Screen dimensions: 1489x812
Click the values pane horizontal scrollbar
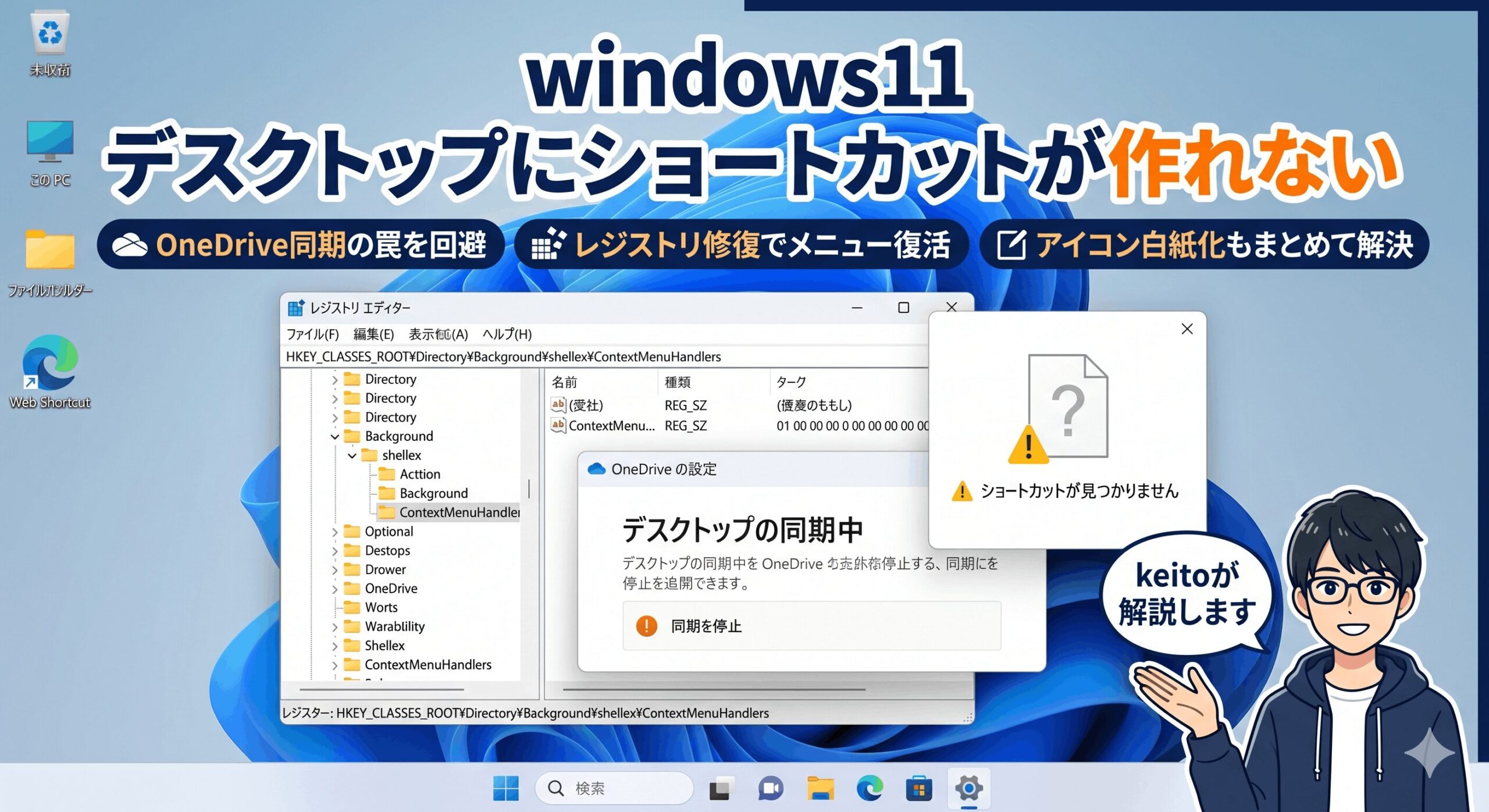click(x=714, y=690)
